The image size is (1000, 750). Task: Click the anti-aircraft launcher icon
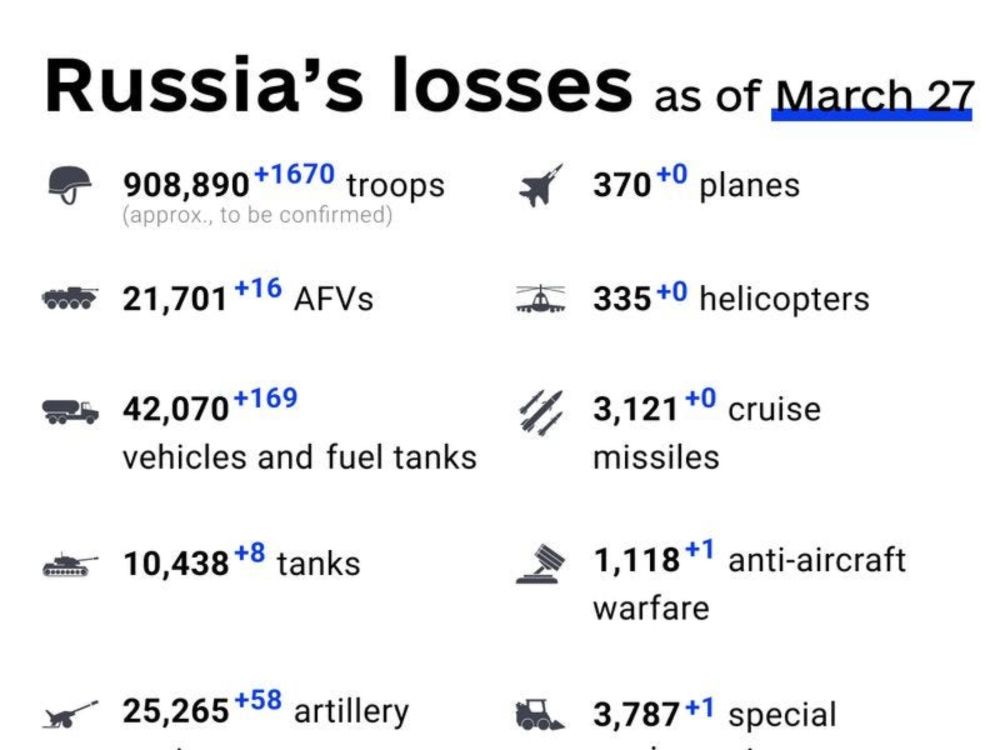click(541, 564)
